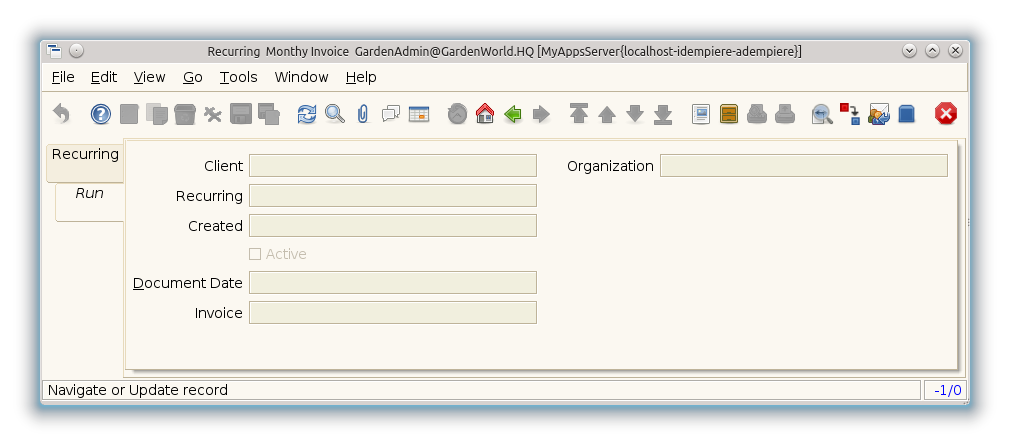
Task: Toggle the Active checkbox
Action: click(255, 254)
